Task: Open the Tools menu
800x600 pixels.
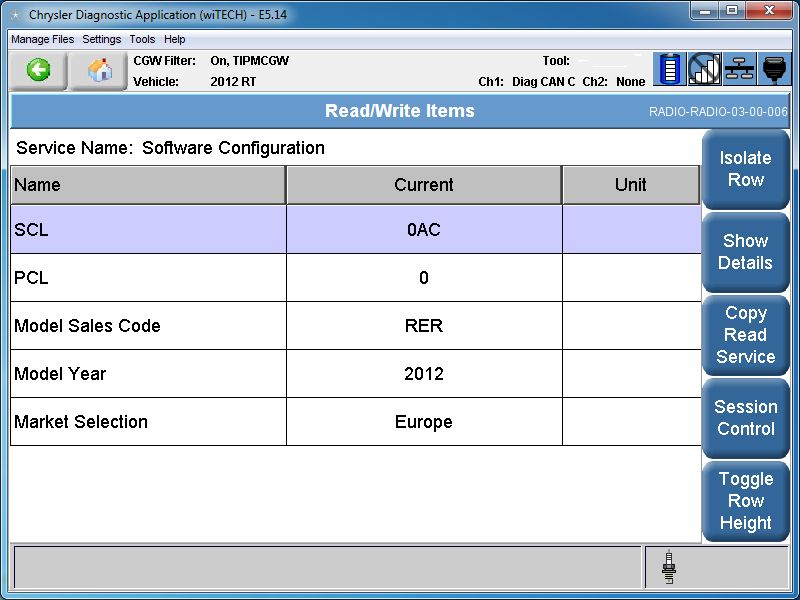Action: (x=142, y=39)
